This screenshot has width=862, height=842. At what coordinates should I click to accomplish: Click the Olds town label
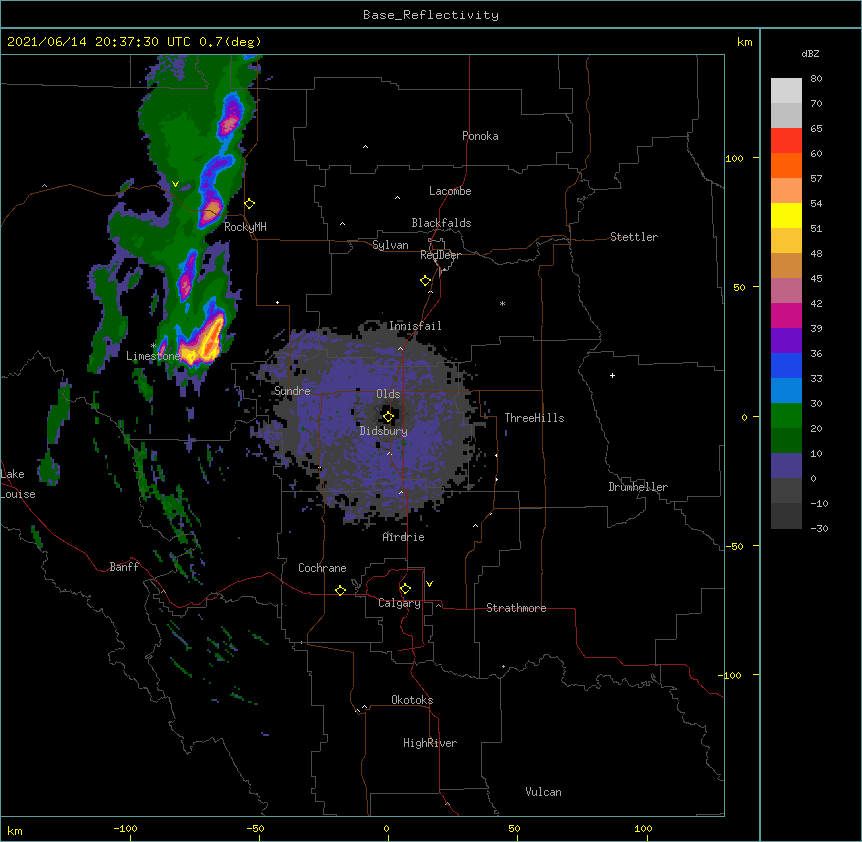(x=388, y=394)
